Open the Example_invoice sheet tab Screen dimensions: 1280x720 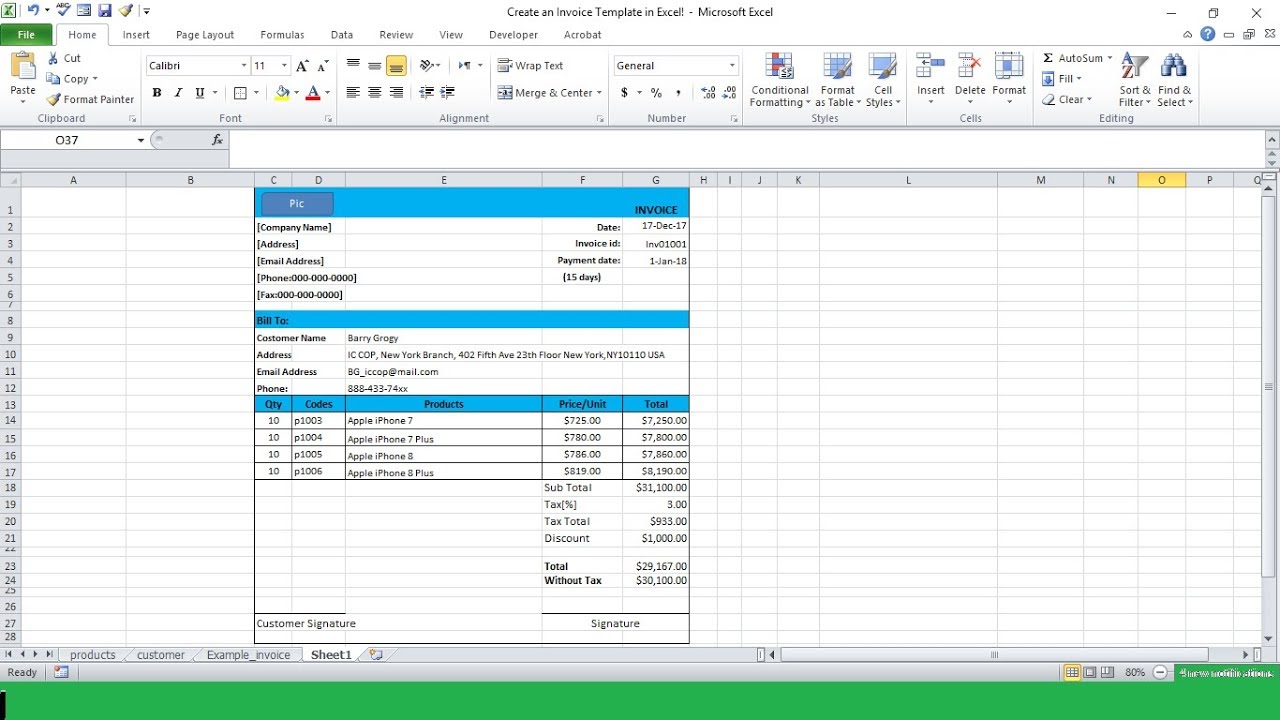pos(248,655)
